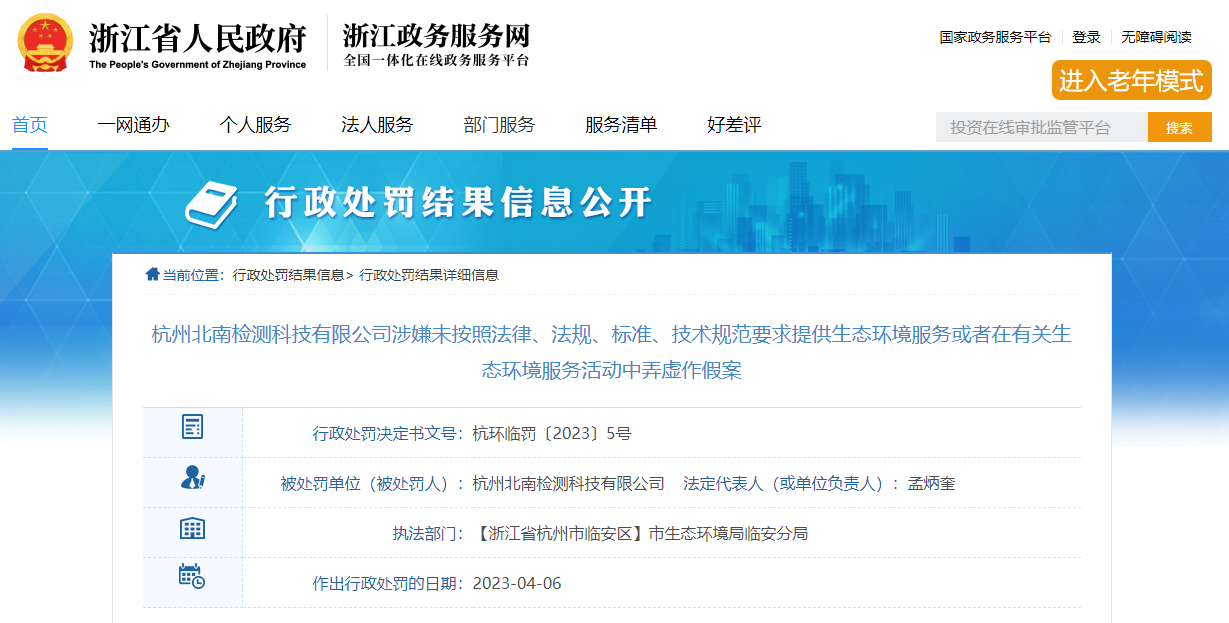The height and width of the screenshot is (623, 1229).
Task: Focus the search input field
Action: point(1041,128)
